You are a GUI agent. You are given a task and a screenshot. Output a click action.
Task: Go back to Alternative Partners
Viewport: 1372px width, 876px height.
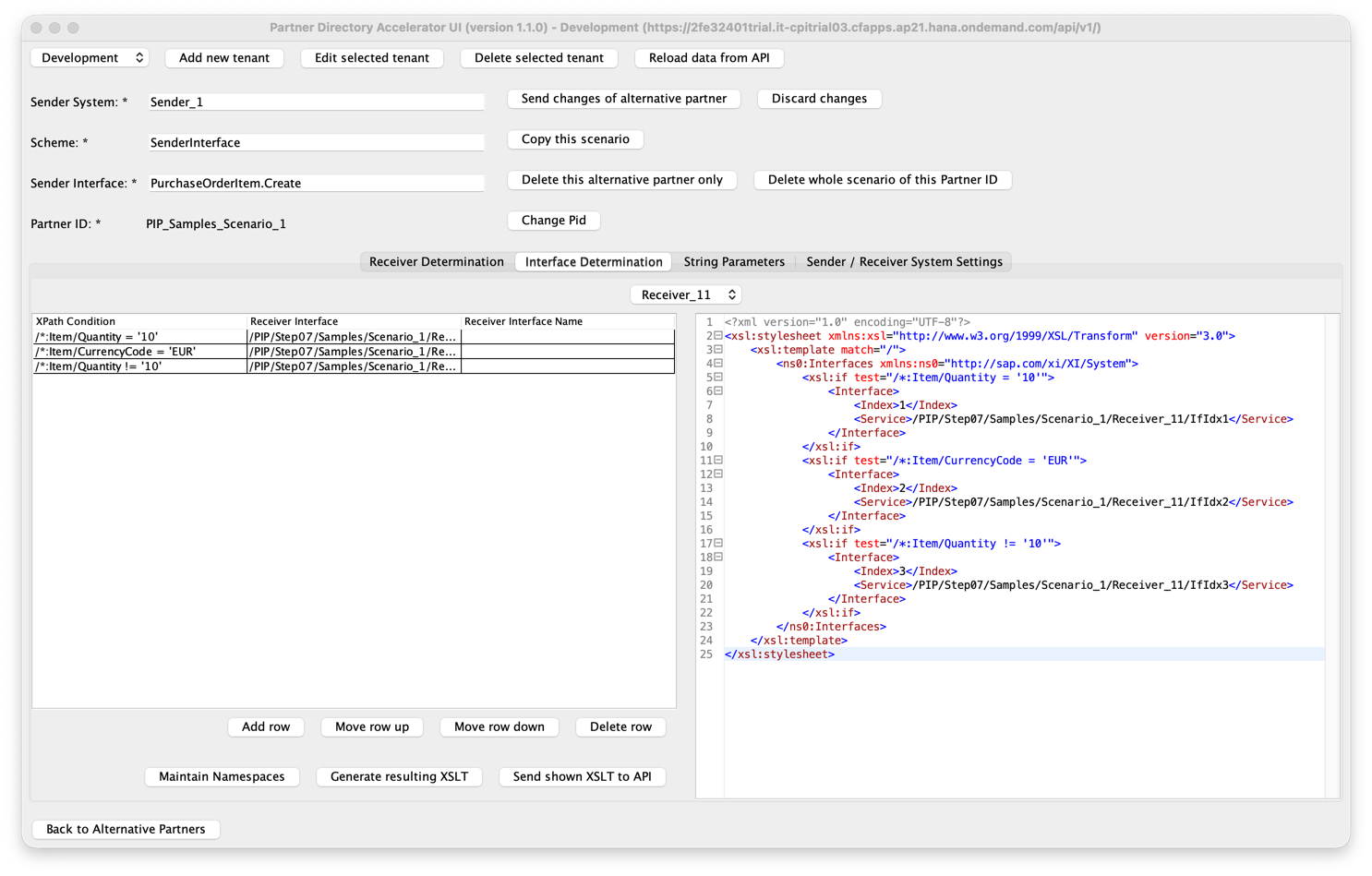(126, 829)
